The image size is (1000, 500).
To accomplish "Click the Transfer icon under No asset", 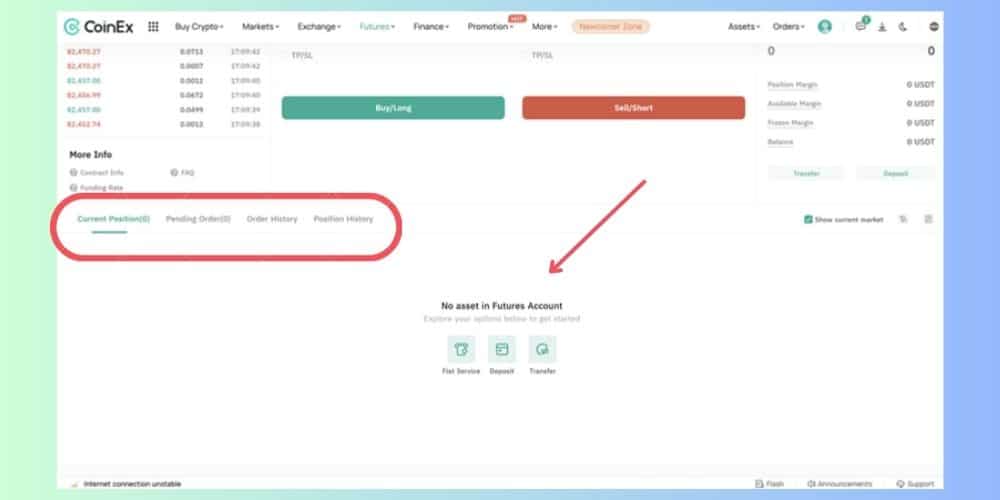I will [x=542, y=349].
